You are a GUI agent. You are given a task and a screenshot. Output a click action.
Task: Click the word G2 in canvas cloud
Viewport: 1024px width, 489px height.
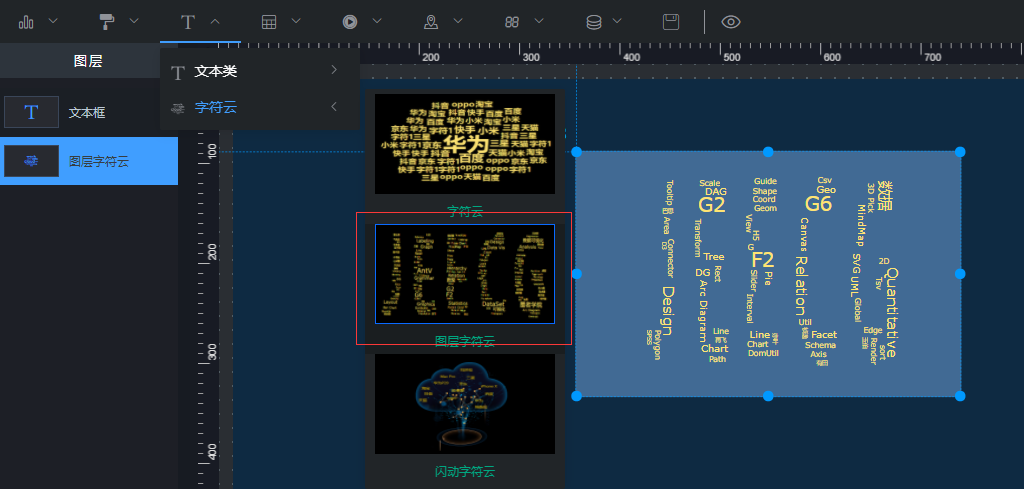pyautogui.click(x=712, y=205)
